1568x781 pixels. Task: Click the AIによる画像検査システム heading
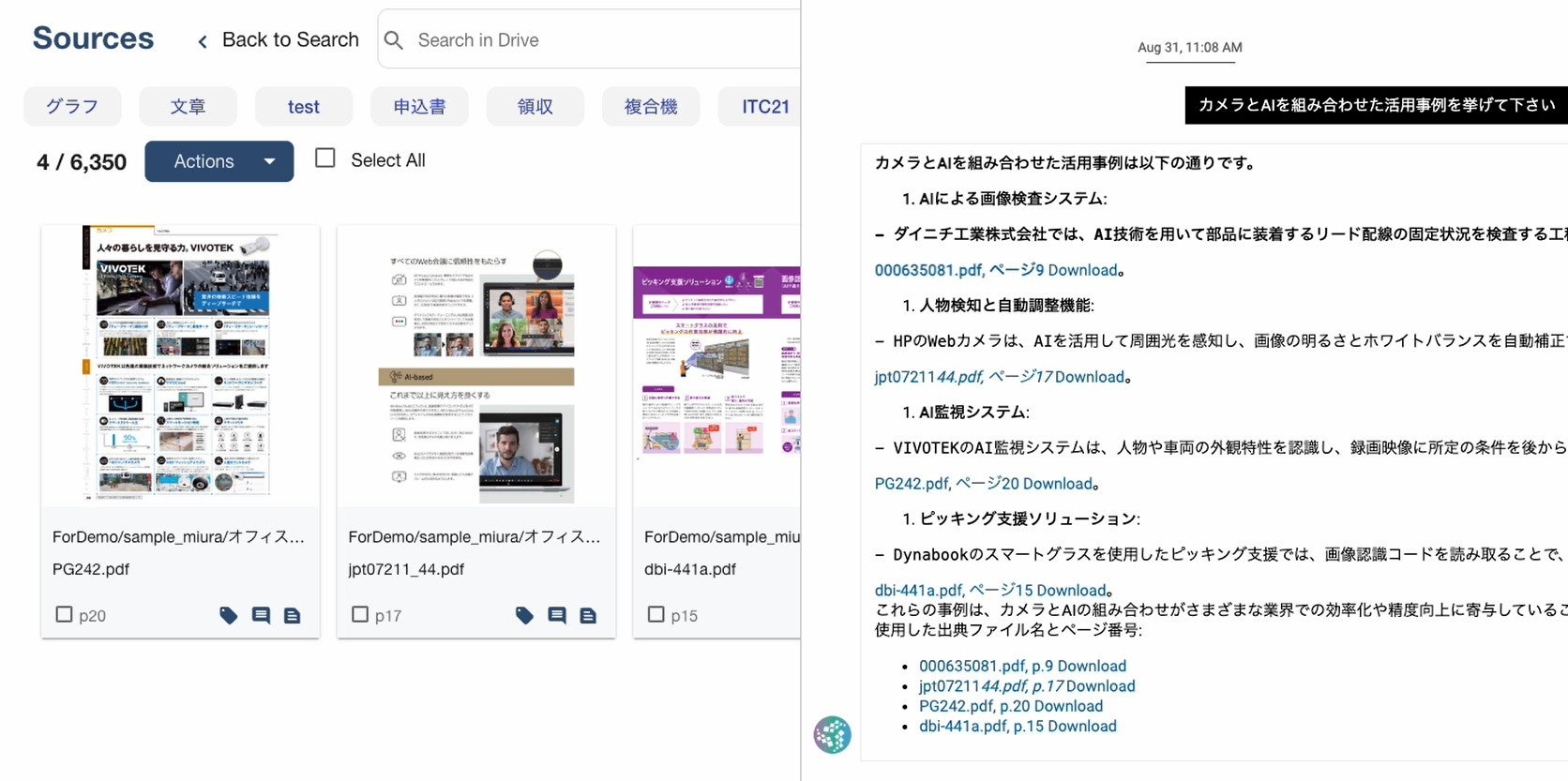click(x=1012, y=199)
